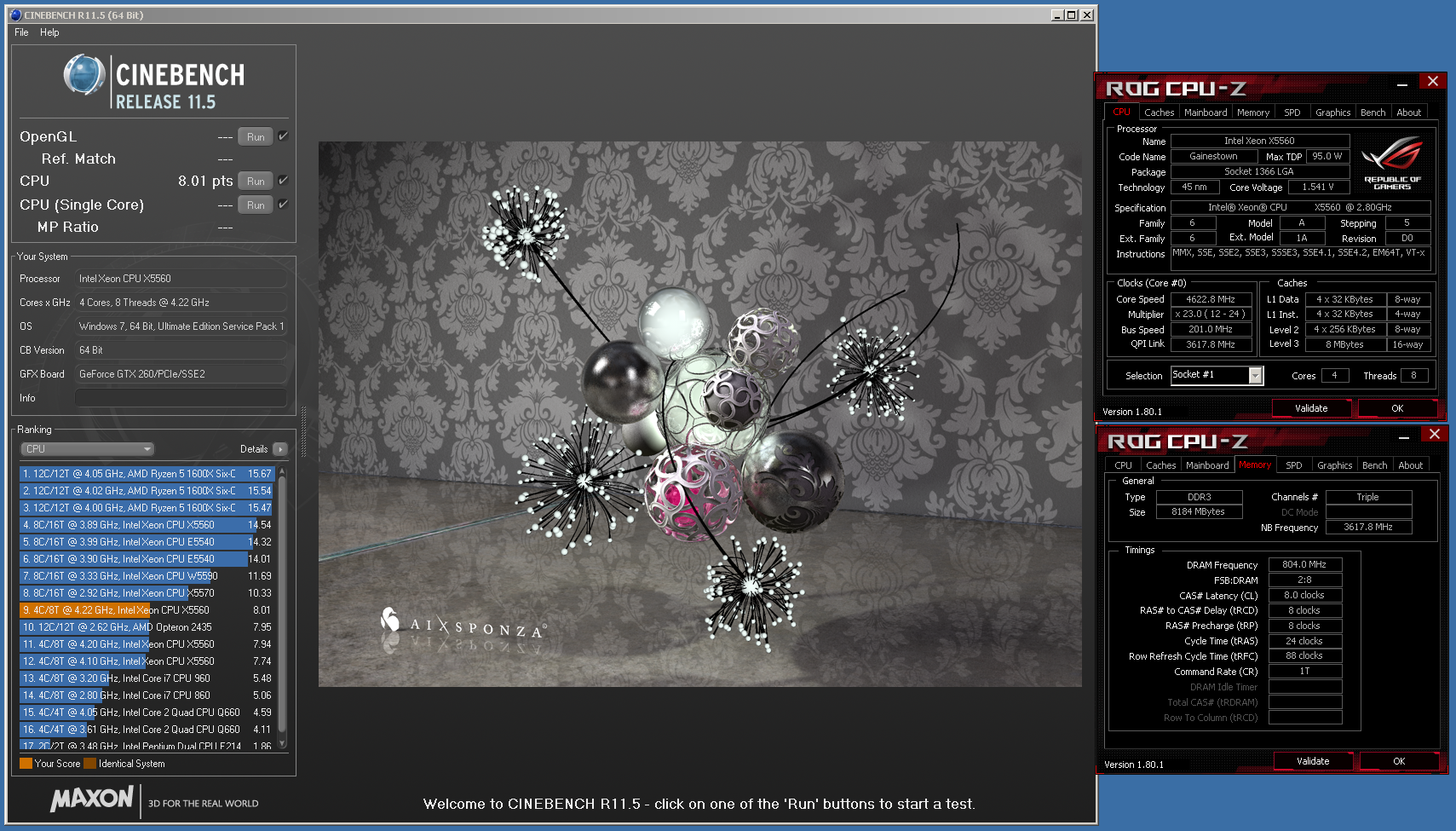The width and height of the screenshot is (1456, 831).
Task: Open About tab in upper CPU-Z window
Action: (1408, 113)
